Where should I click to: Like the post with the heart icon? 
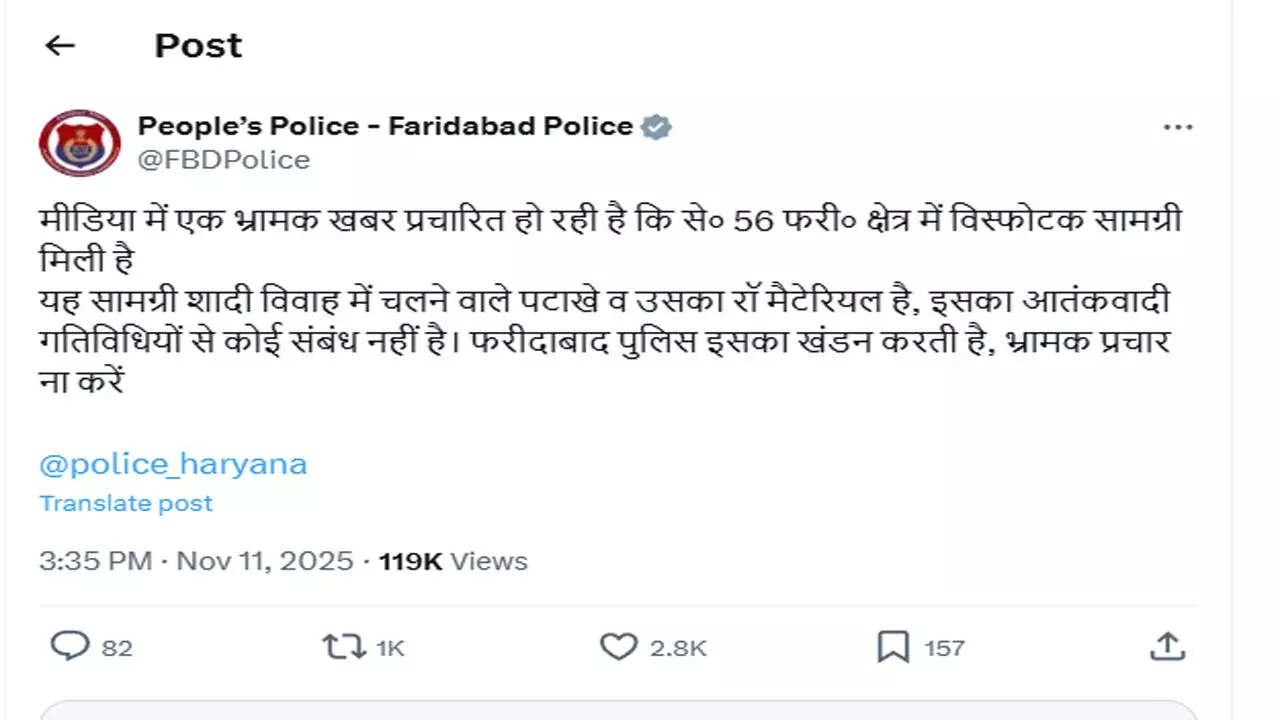pos(619,647)
